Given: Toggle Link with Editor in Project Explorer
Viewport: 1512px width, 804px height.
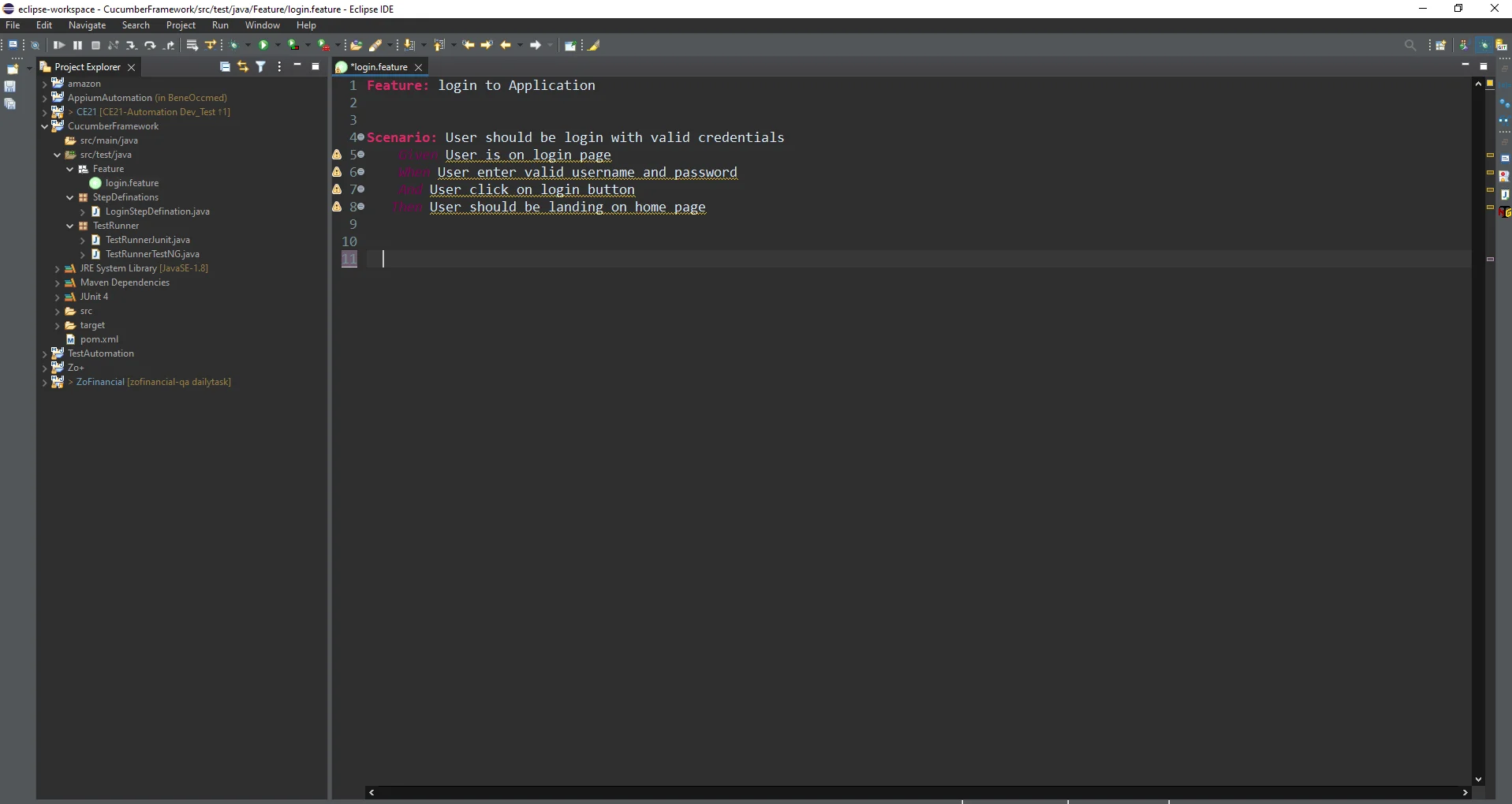Looking at the screenshot, I should tap(242, 67).
